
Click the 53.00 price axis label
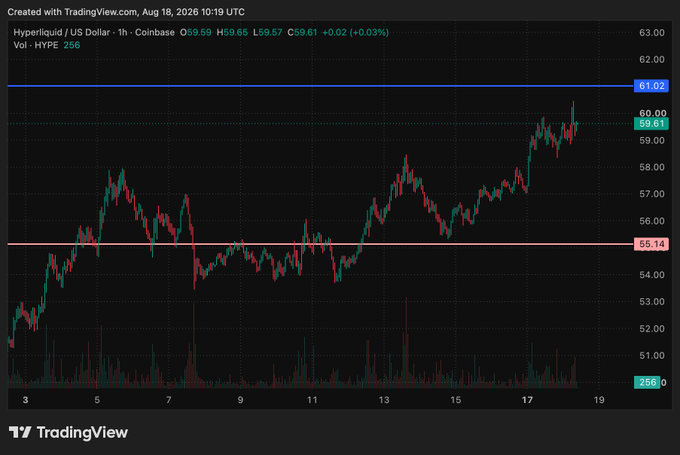click(651, 302)
